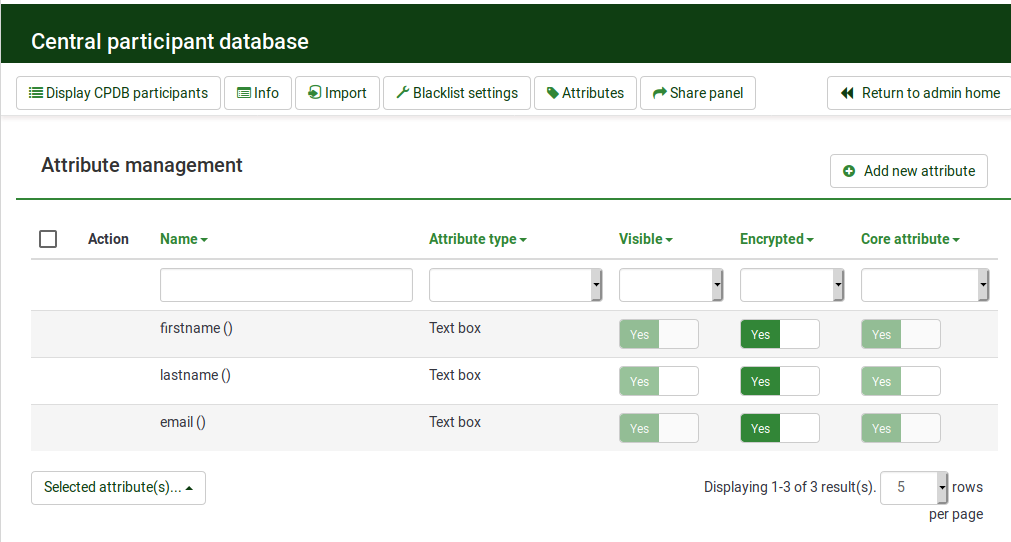Click the rewind icon on Return to admin home
Viewport: 1011px width, 542px height.
(x=847, y=93)
